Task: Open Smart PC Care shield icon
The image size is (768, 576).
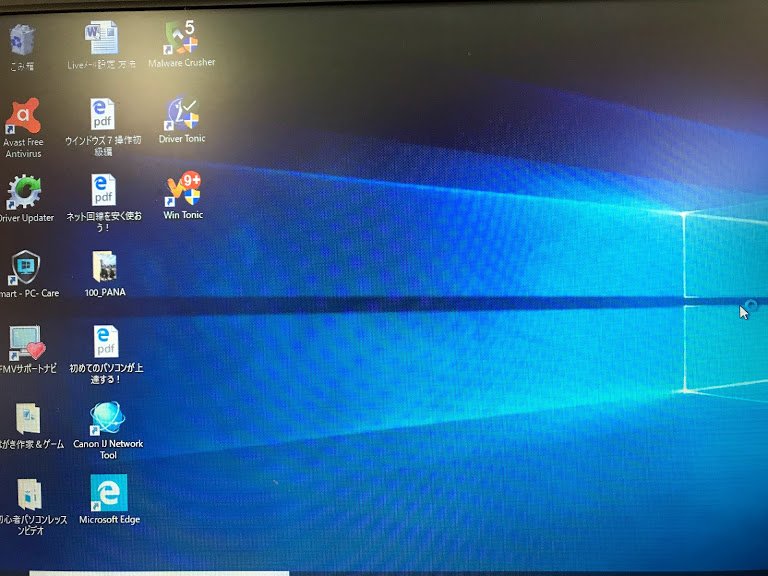Action: click(25, 267)
